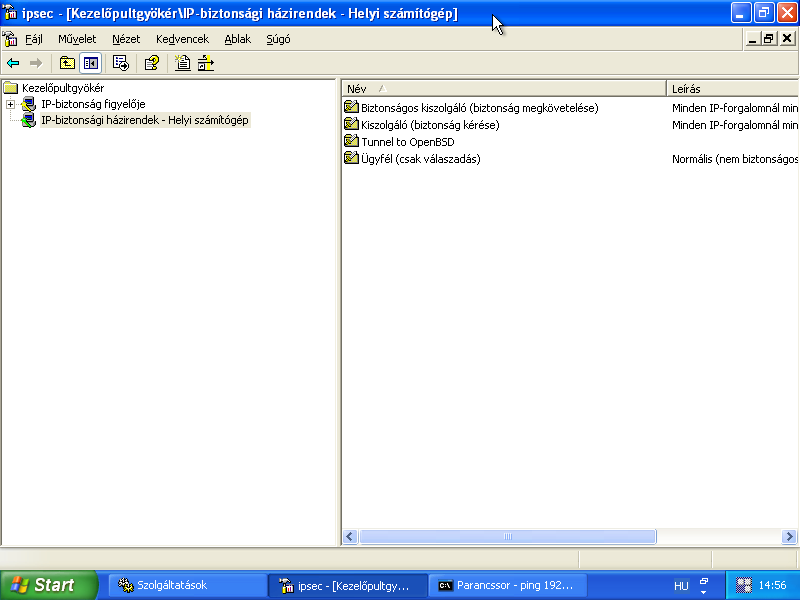
Task: Open the Start menu
Action: point(48,585)
